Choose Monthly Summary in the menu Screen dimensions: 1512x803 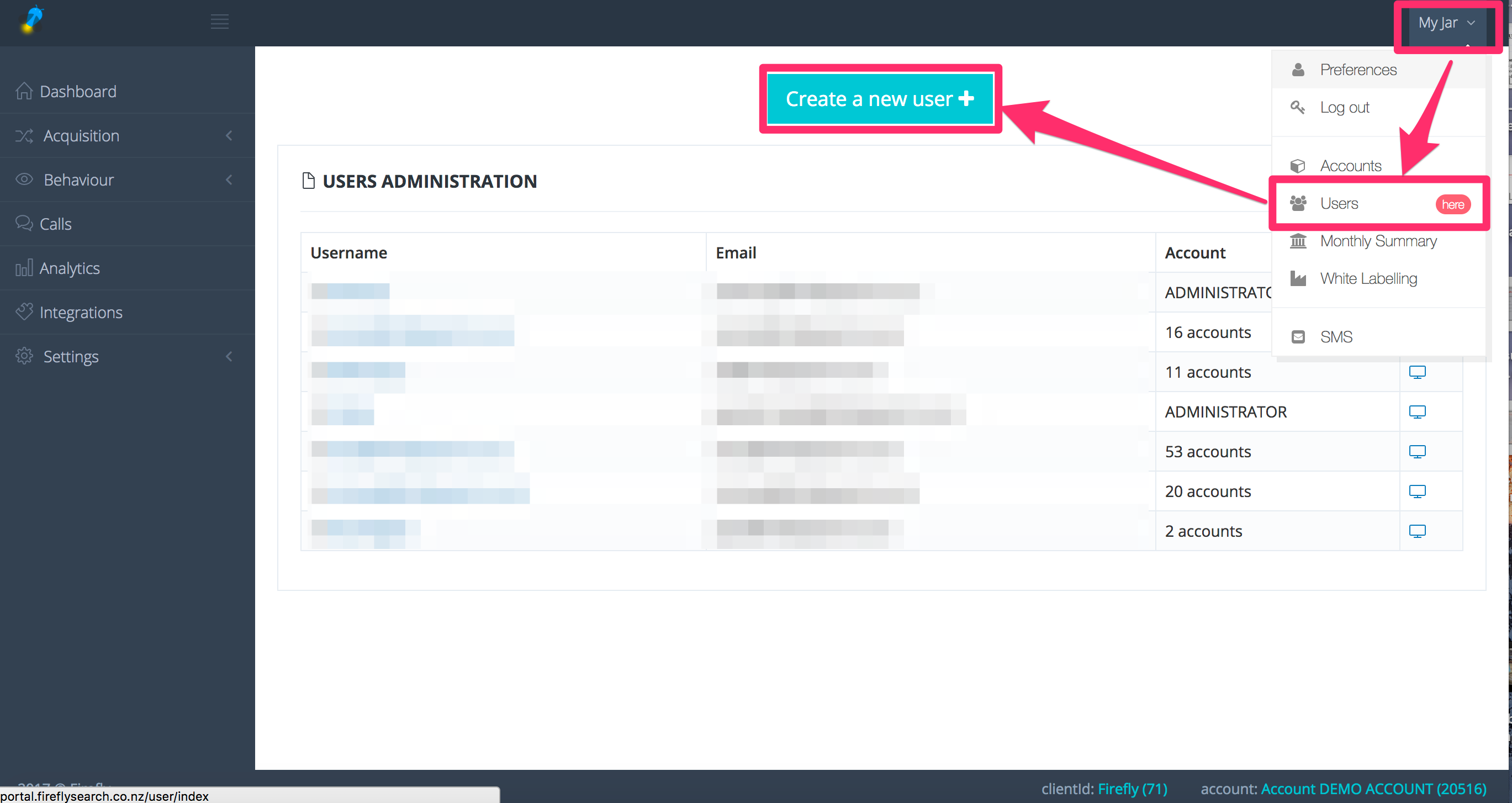[1378, 241]
